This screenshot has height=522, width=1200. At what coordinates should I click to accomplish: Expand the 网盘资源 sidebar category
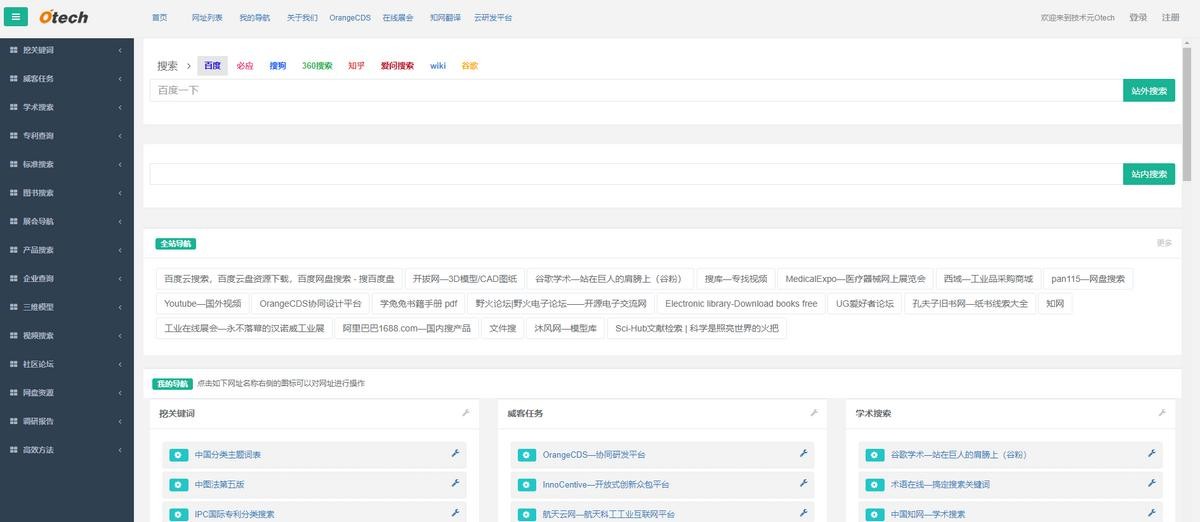[66, 393]
